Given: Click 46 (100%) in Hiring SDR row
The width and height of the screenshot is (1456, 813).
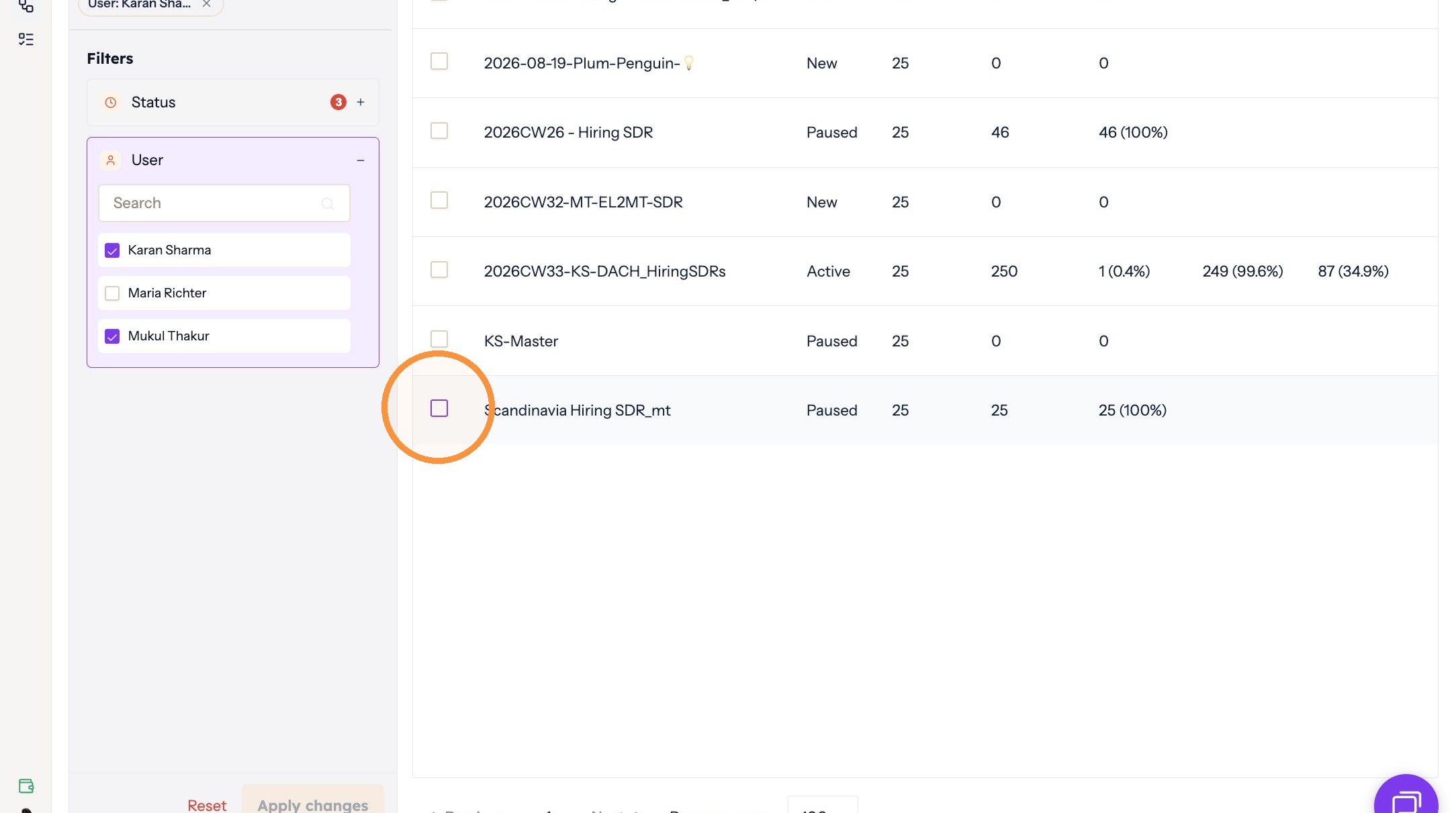Looking at the screenshot, I should [1133, 132].
